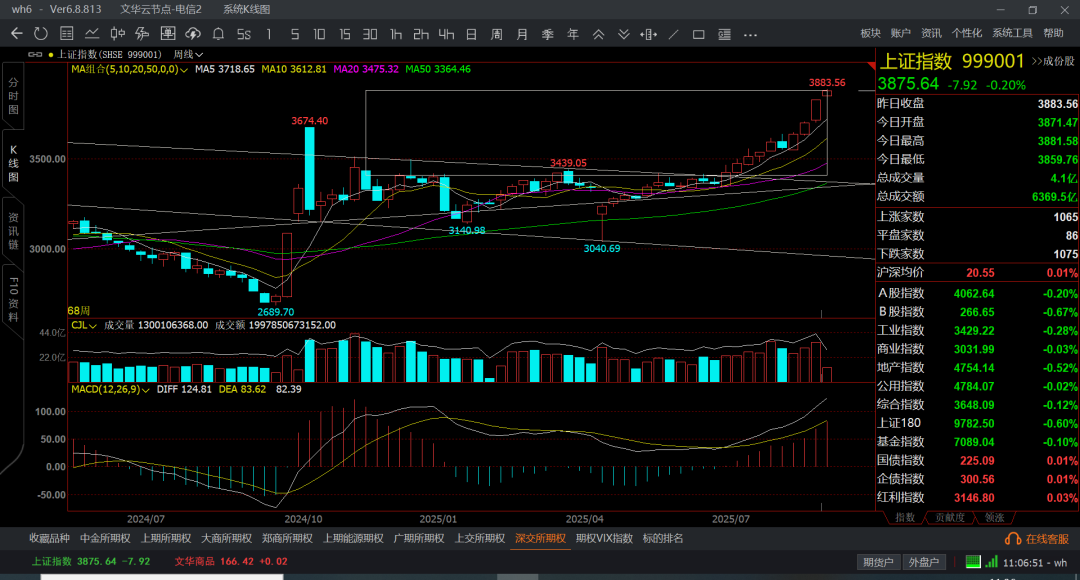The height and width of the screenshot is (580, 1080).
Task: Open the 系统工具 menu
Action: click(x=1012, y=33)
